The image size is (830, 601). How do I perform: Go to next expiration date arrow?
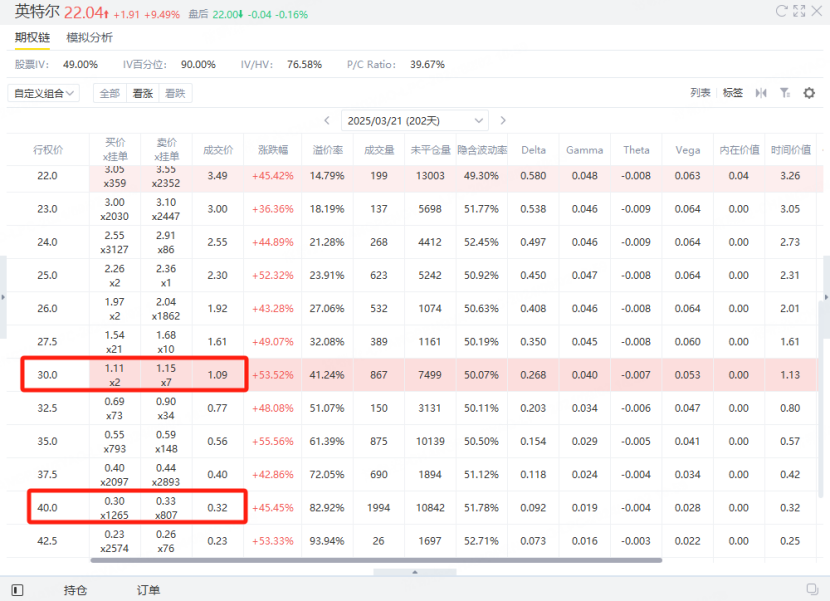point(503,121)
